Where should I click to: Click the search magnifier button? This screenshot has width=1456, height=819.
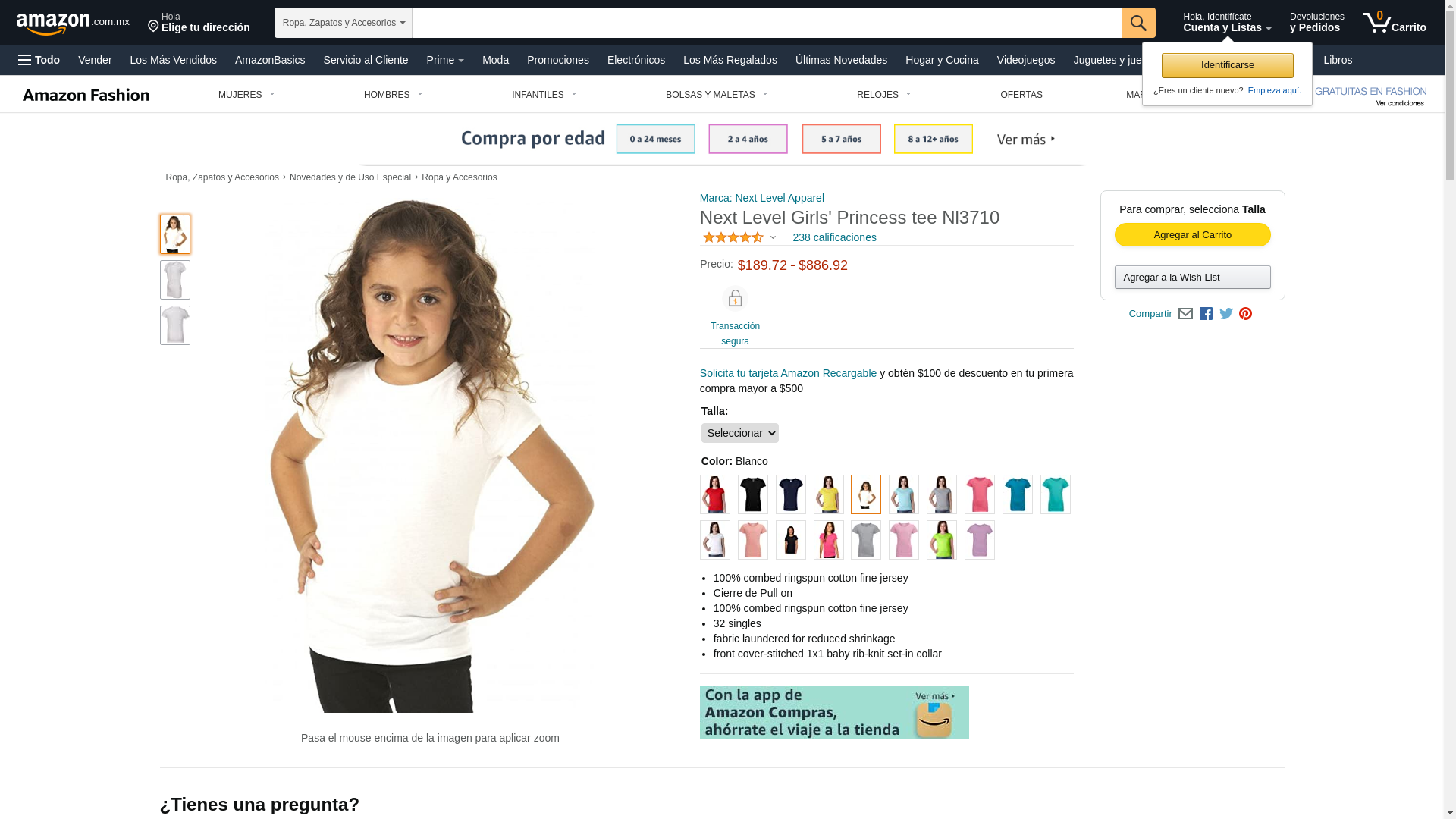pos(1138,23)
